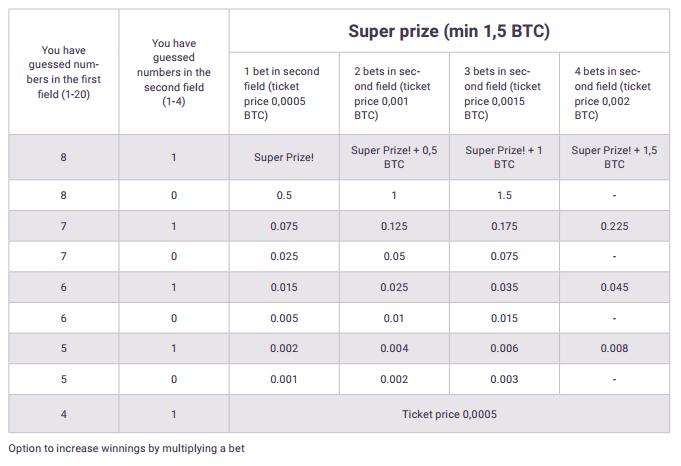This screenshot has height=466, width=681.
Task: Click the 0.225 prize cell
Action: coord(614,226)
